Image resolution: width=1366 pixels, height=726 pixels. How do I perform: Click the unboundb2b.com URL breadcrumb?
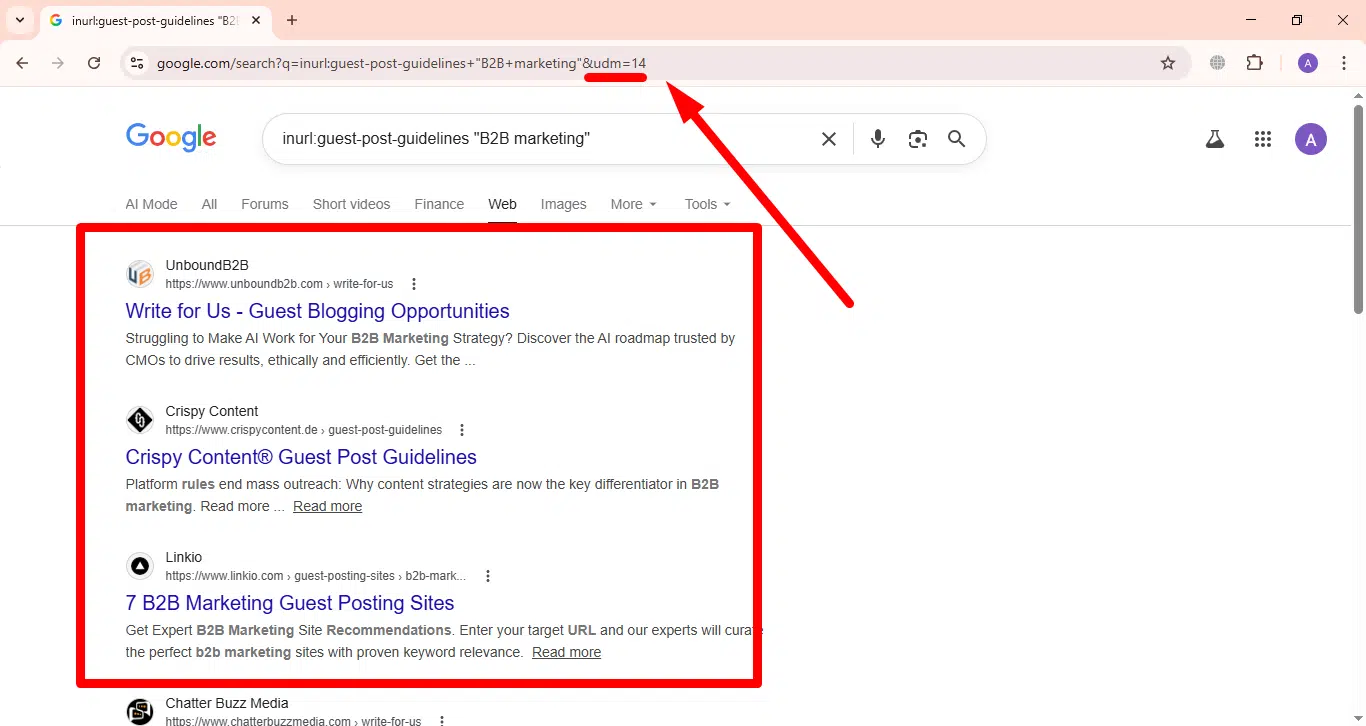280,284
